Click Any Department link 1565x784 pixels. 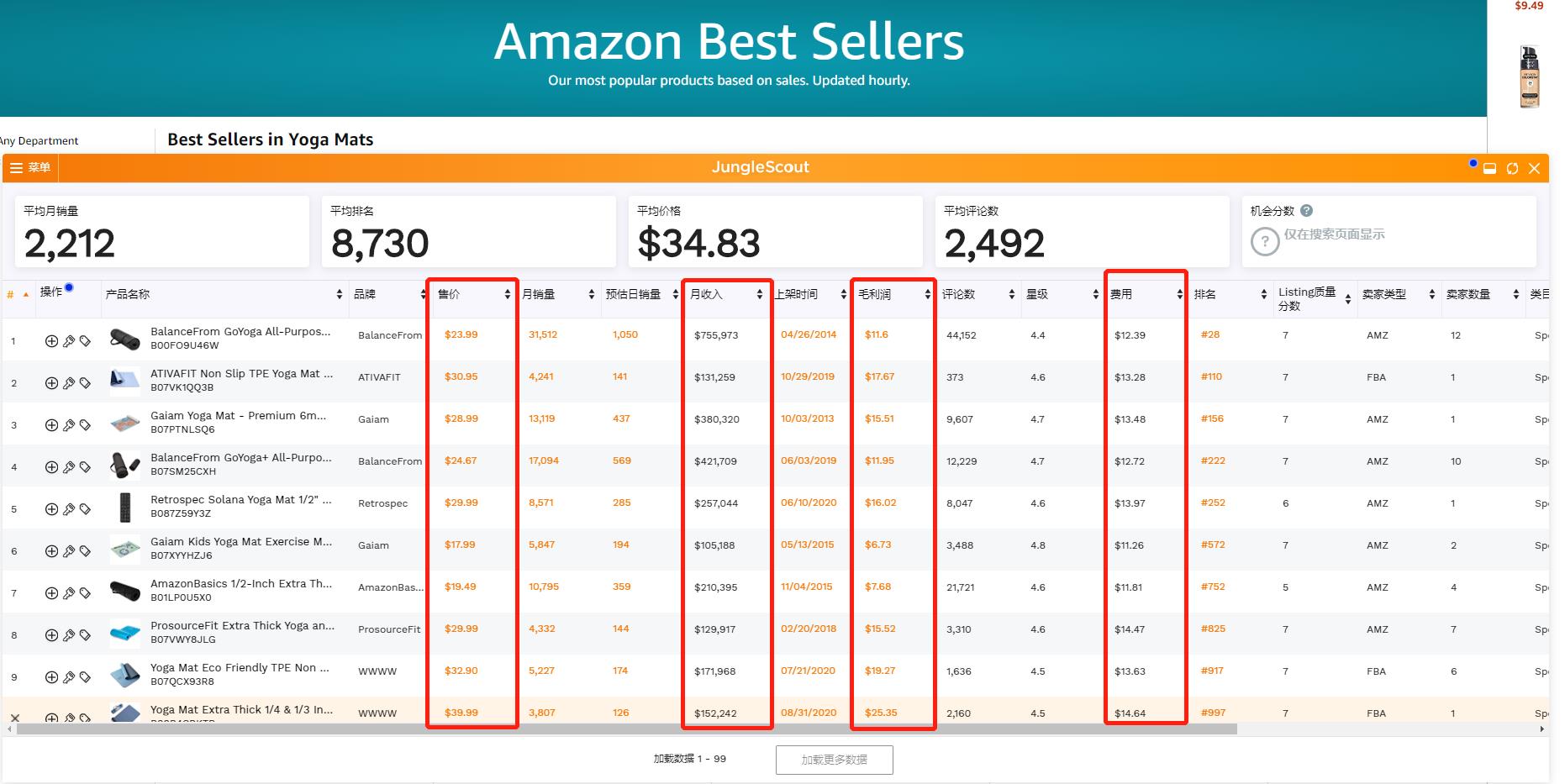pos(40,141)
